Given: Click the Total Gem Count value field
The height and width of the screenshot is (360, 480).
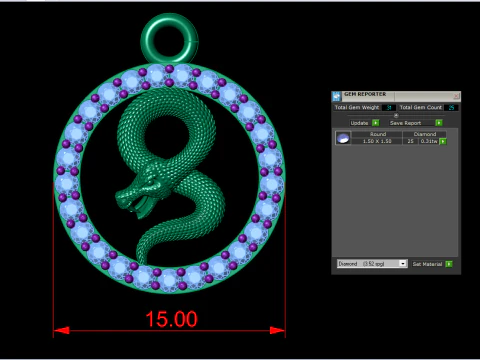Looking at the screenshot, I should tap(451, 108).
